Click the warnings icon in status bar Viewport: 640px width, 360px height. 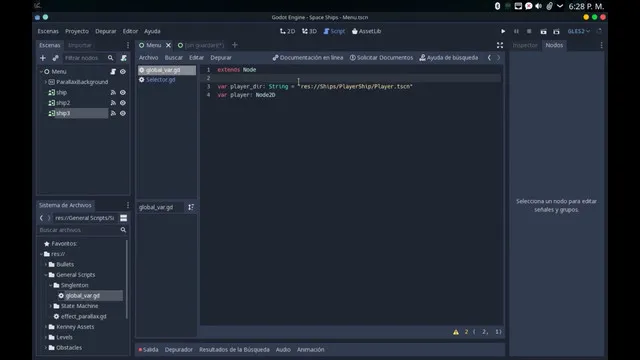point(456,332)
